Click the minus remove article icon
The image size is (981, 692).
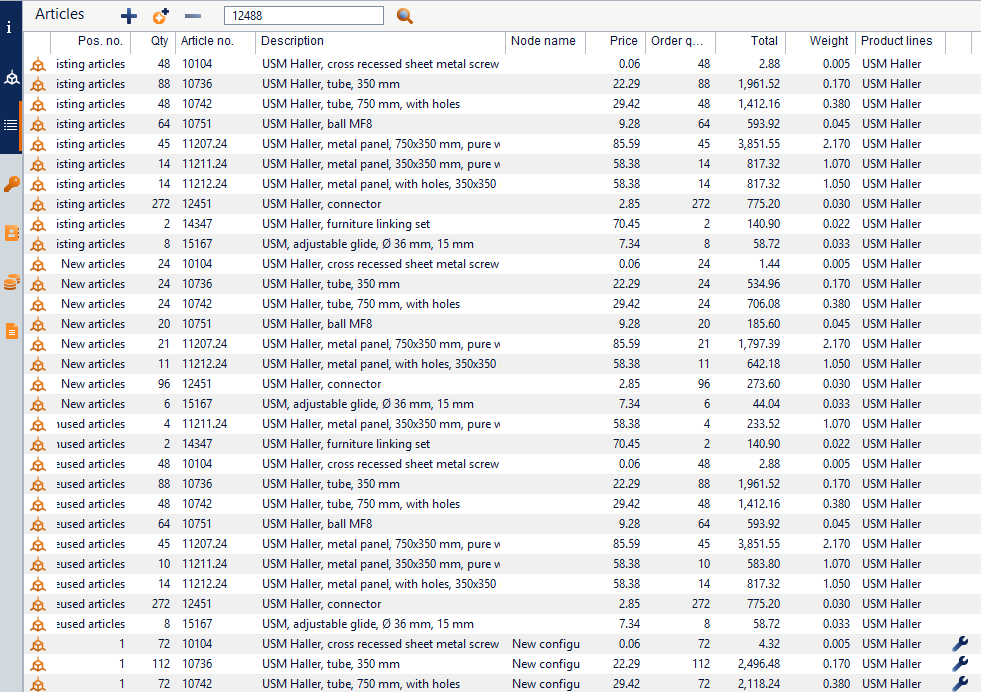(193, 16)
